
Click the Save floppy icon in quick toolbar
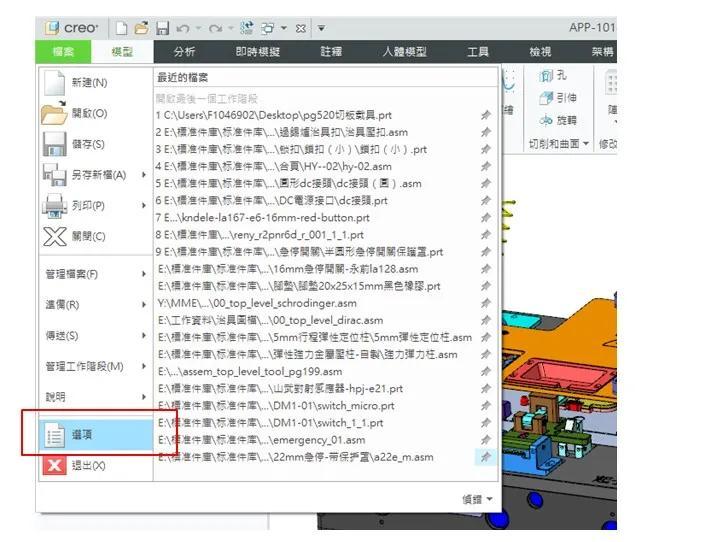tap(162, 28)
